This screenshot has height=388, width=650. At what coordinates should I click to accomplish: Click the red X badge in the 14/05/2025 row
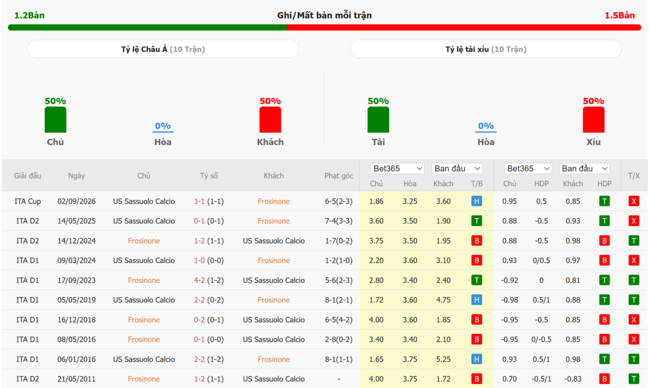click(x=633, y=221)
